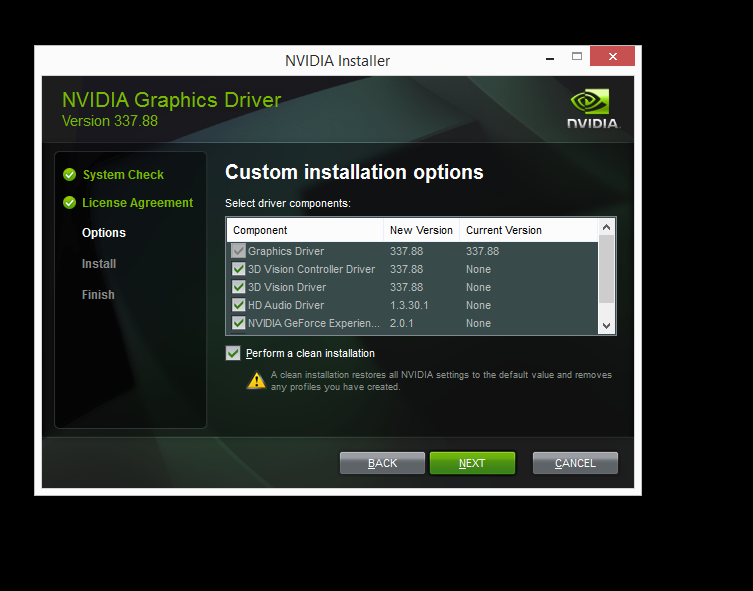Uncheck the HD Audio Driver checkbox
The image size is (753, 591).
[x=238, y=305]
